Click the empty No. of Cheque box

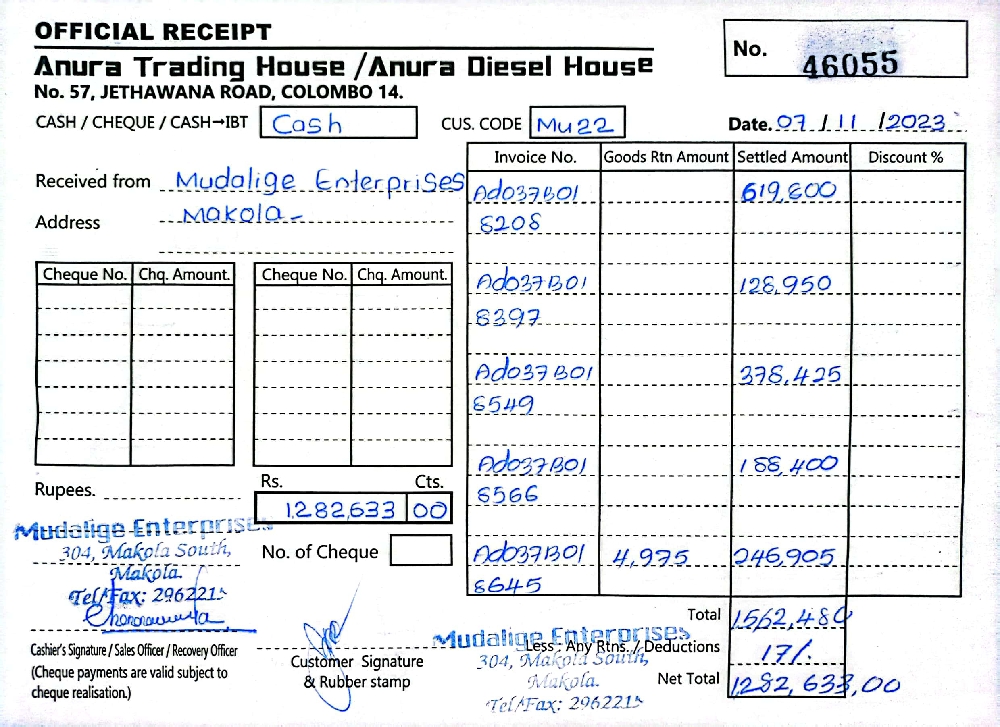coord(421,551)
